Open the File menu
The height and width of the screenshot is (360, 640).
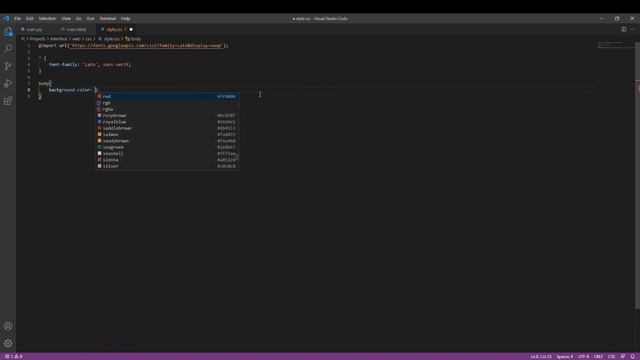pos(18,18)
